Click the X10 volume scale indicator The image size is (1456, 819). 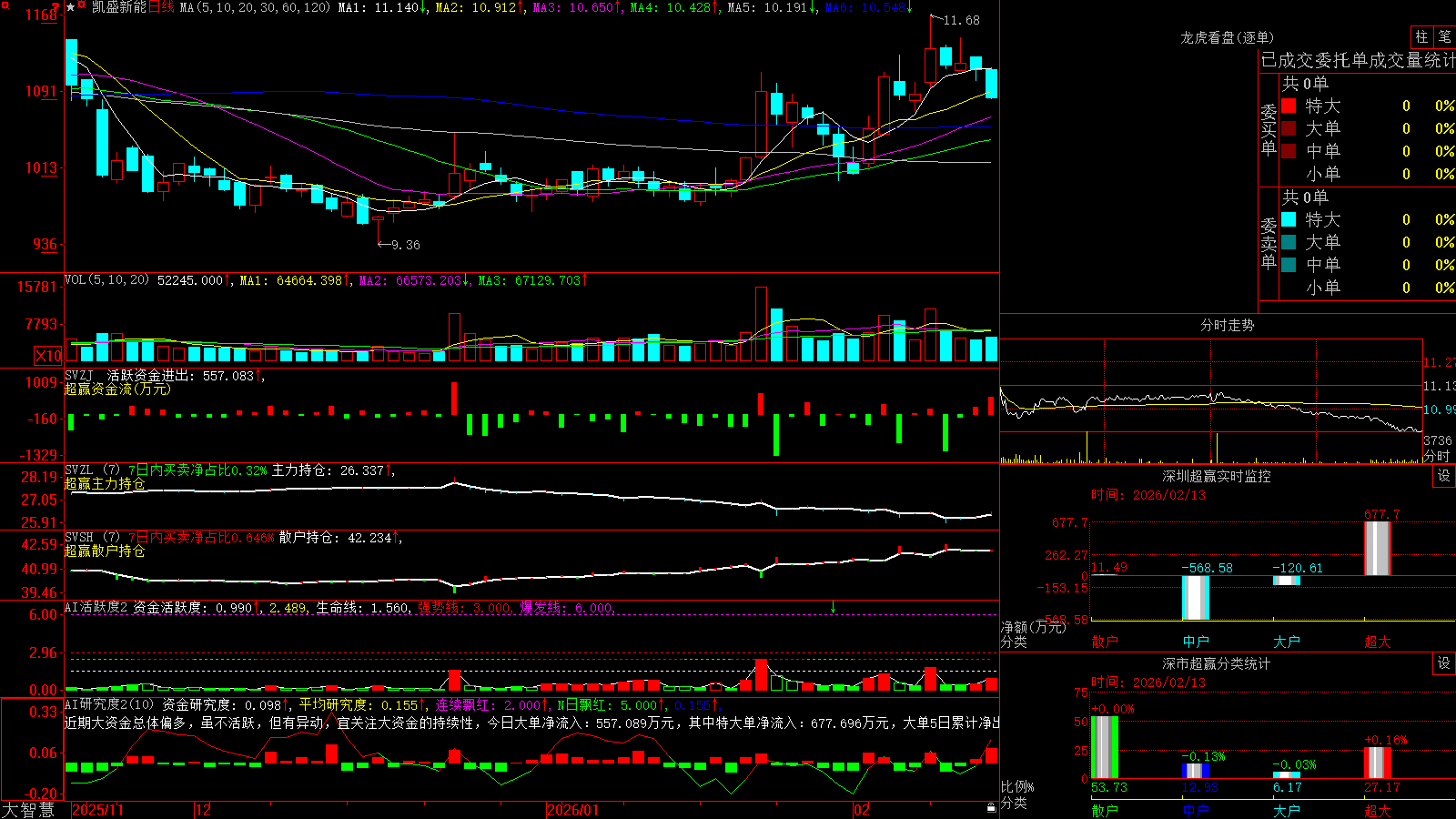pyautogui.click(x=47, y=356)
